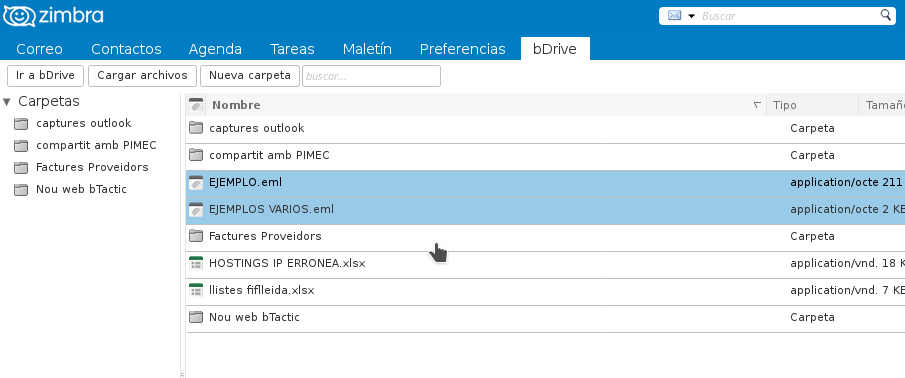The image size is (905, 378).
Task: Click the HOSTINGS IP ERRONEA.xlsx spreadsheet icon
Action: [x=196, y=264]
